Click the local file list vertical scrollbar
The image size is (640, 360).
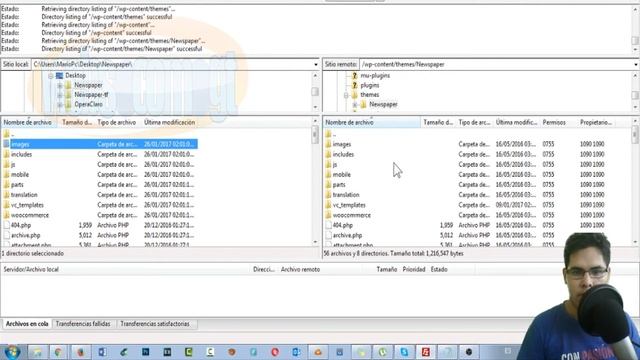315,182
